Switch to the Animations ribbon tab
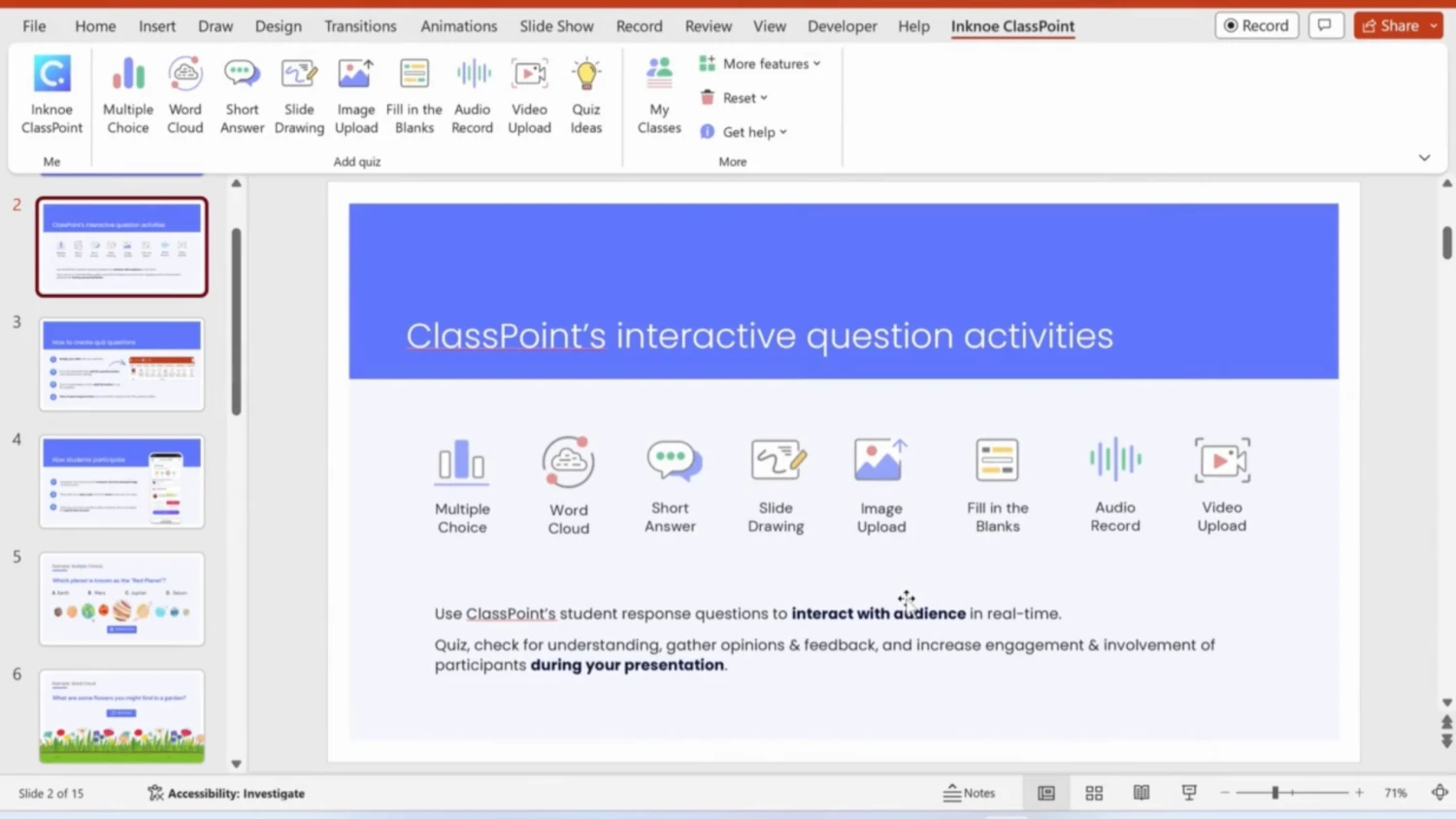This screenshot has width=1456, height=819. point(458,26)
